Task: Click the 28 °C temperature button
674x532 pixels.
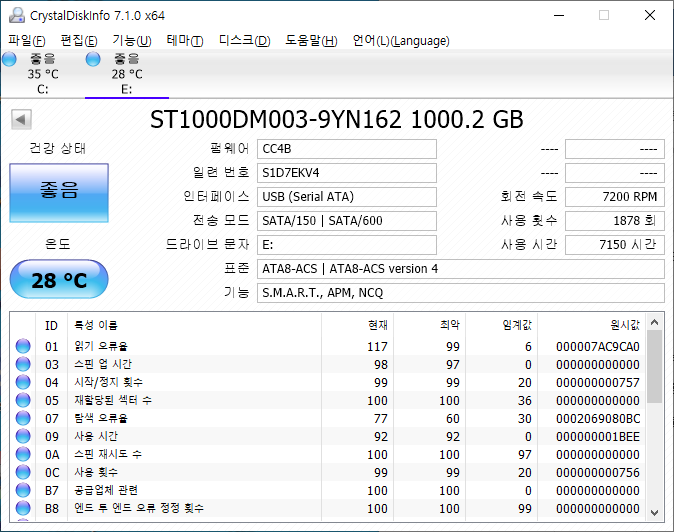Action: coord(59,279)
